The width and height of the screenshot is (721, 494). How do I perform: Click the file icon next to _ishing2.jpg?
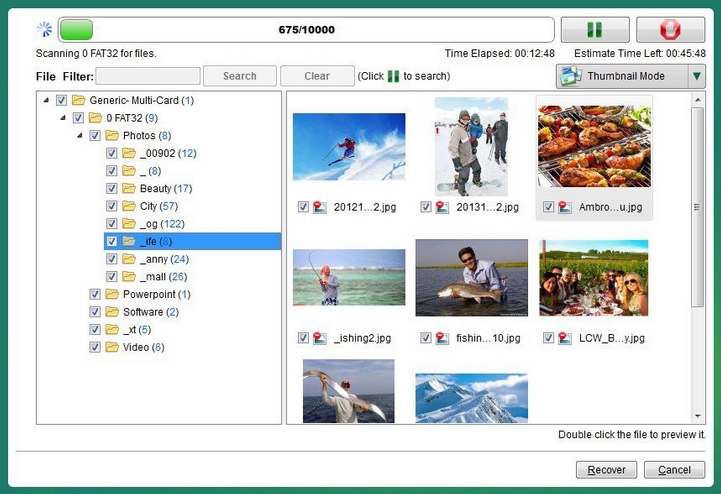320,338
